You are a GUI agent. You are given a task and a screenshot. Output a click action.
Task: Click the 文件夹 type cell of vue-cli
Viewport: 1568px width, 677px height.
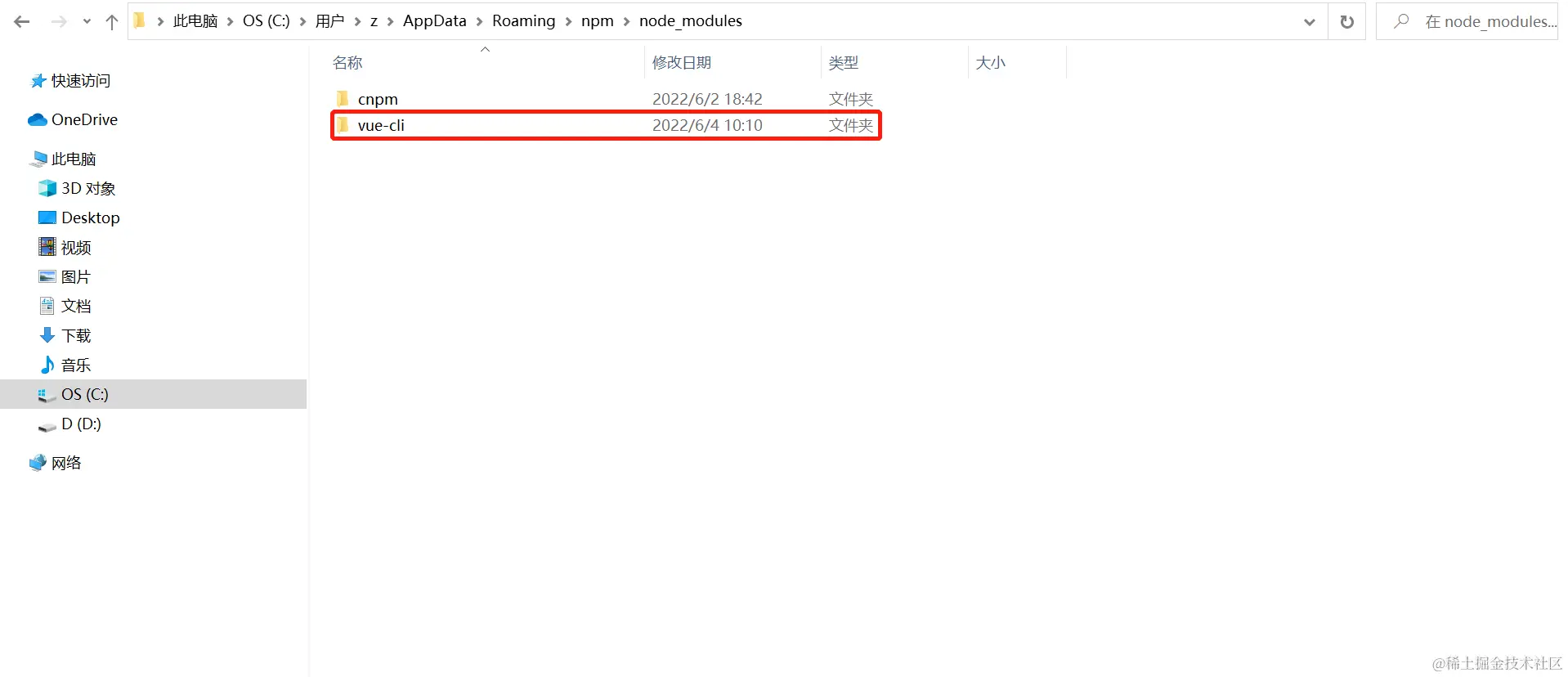pyautogui.click(x=851, y=125)
